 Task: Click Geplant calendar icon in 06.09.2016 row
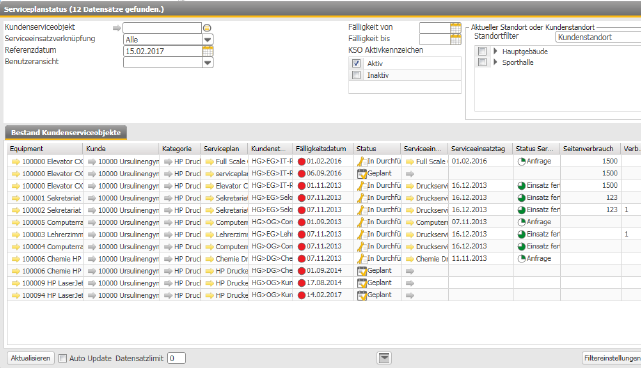pos(362,174)
